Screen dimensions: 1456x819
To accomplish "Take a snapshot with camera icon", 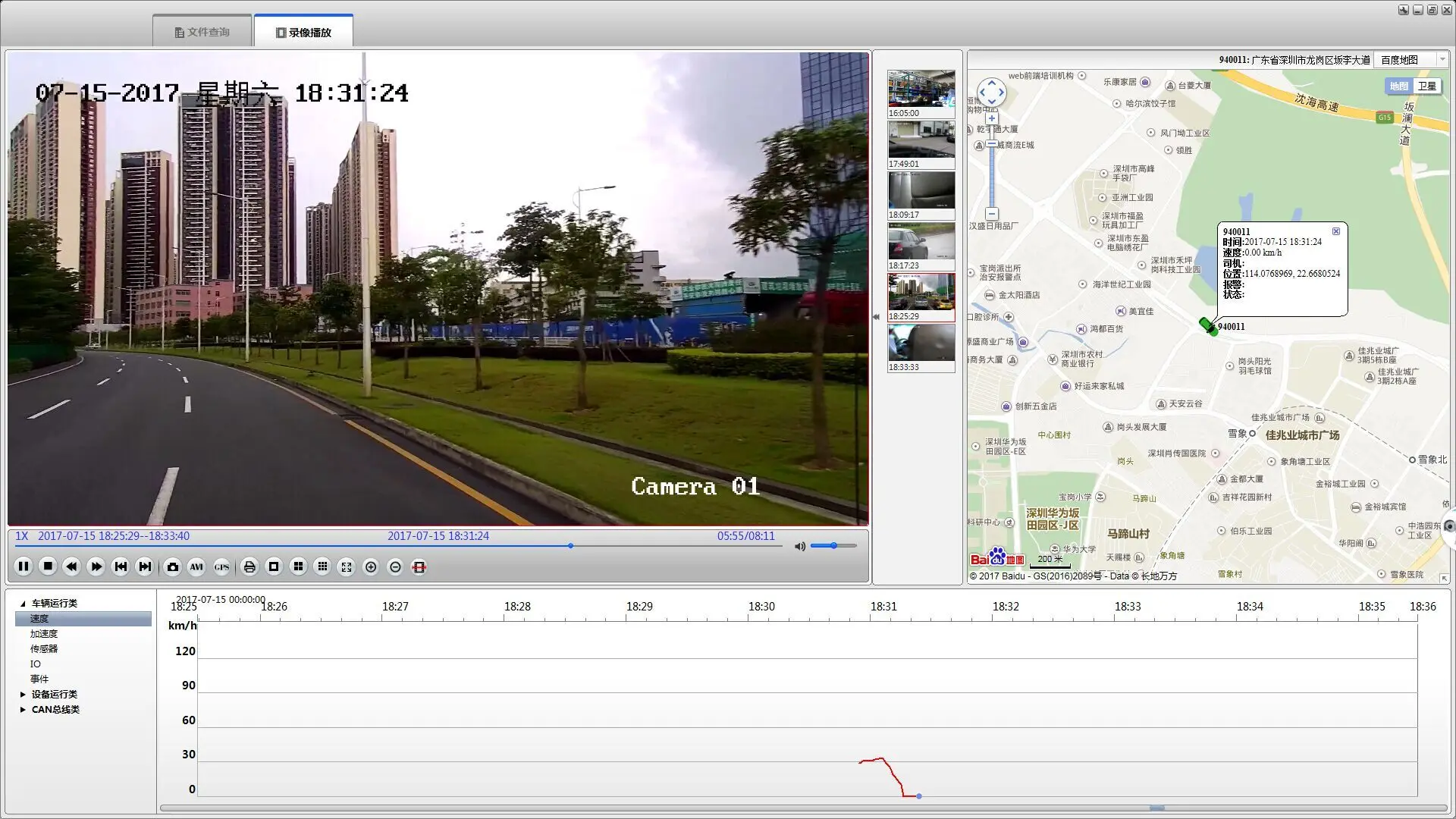I will (x=173, y=567).
